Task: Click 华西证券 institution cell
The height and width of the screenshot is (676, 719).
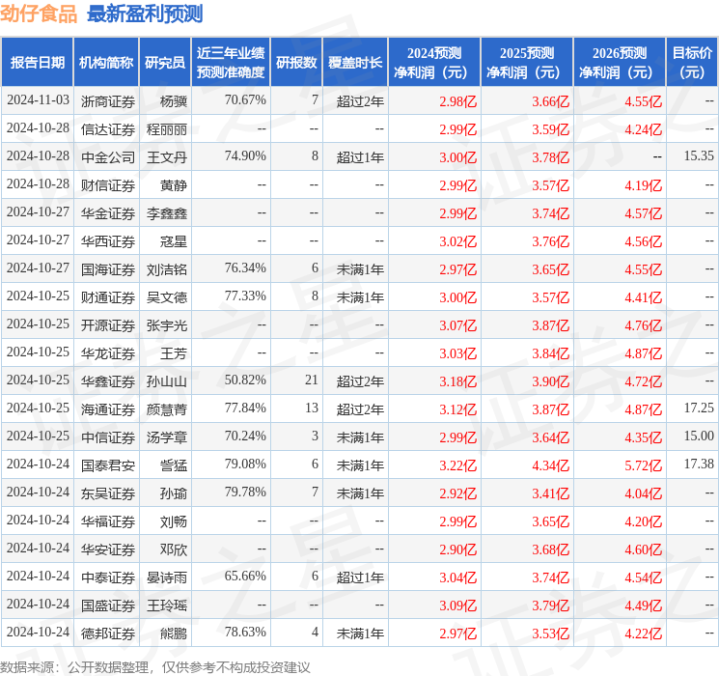Action: [x=108, y=241]
